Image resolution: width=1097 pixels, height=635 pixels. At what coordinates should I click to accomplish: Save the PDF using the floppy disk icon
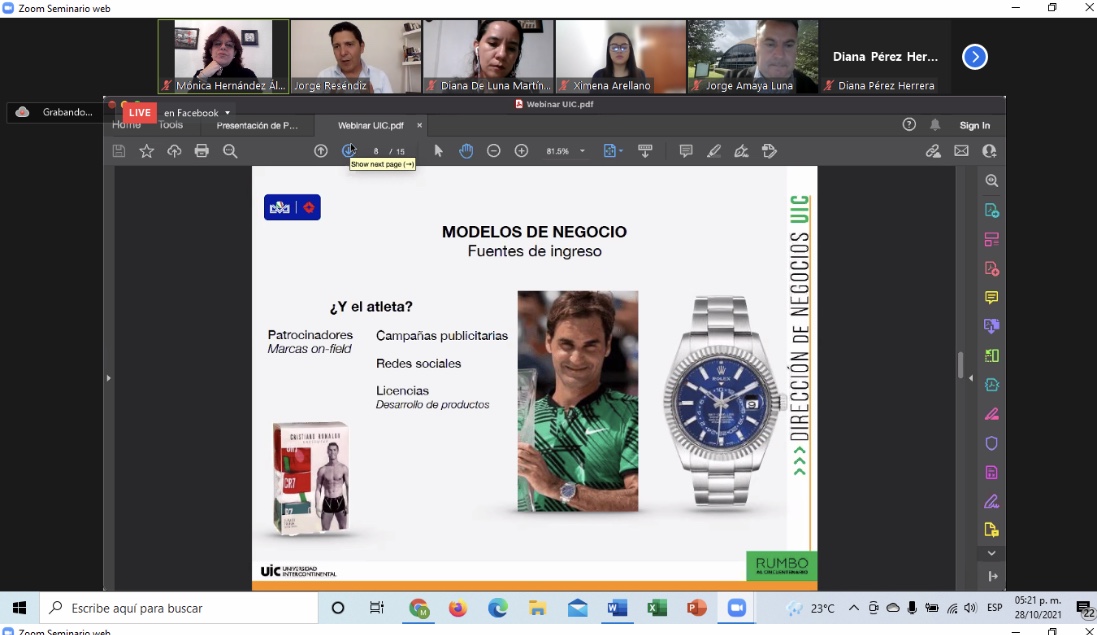pyautogui.click(x=119, y=151)
